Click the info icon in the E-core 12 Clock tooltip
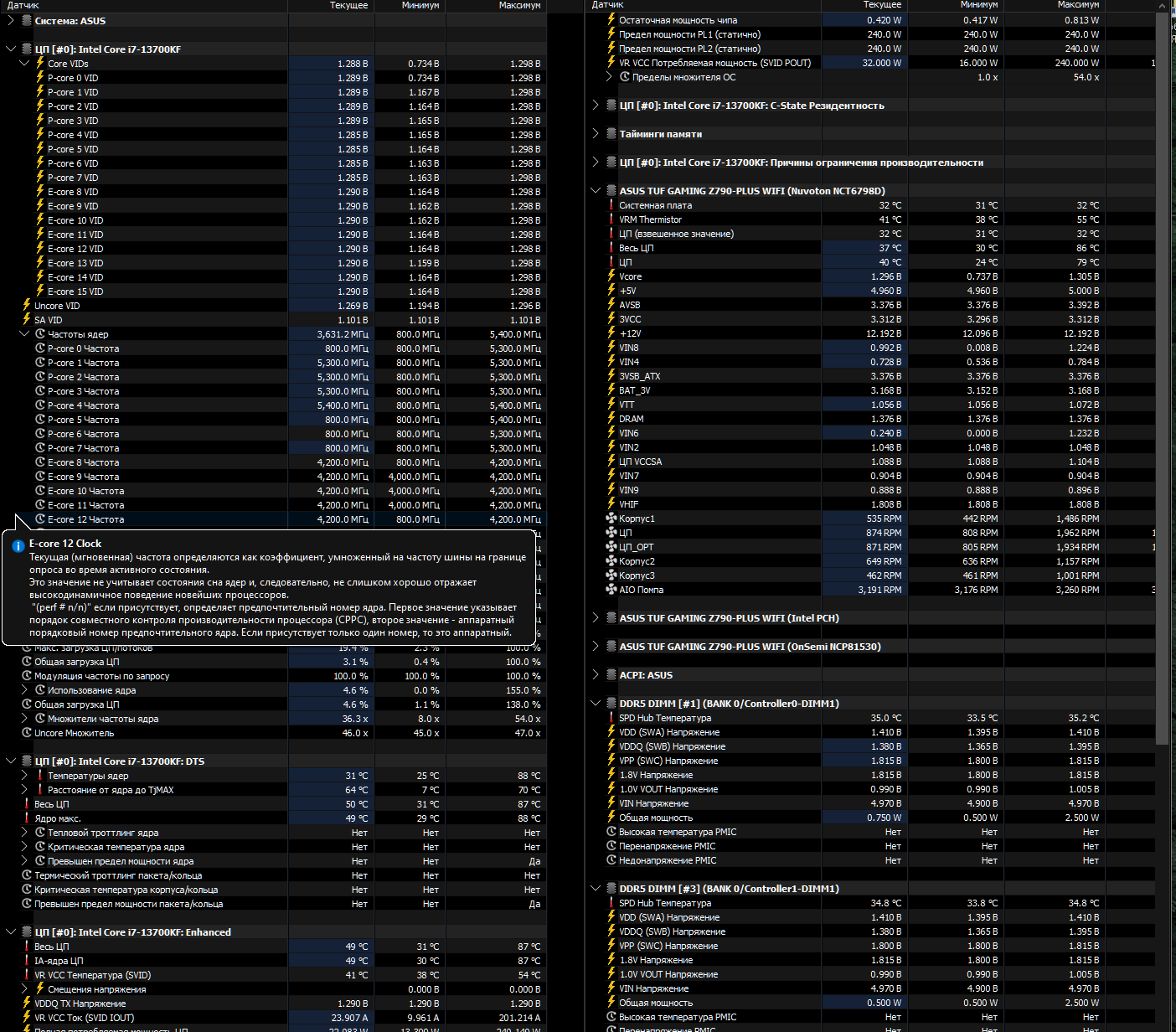This screenshot has height=1032, width=1176. tap(18, 546)
